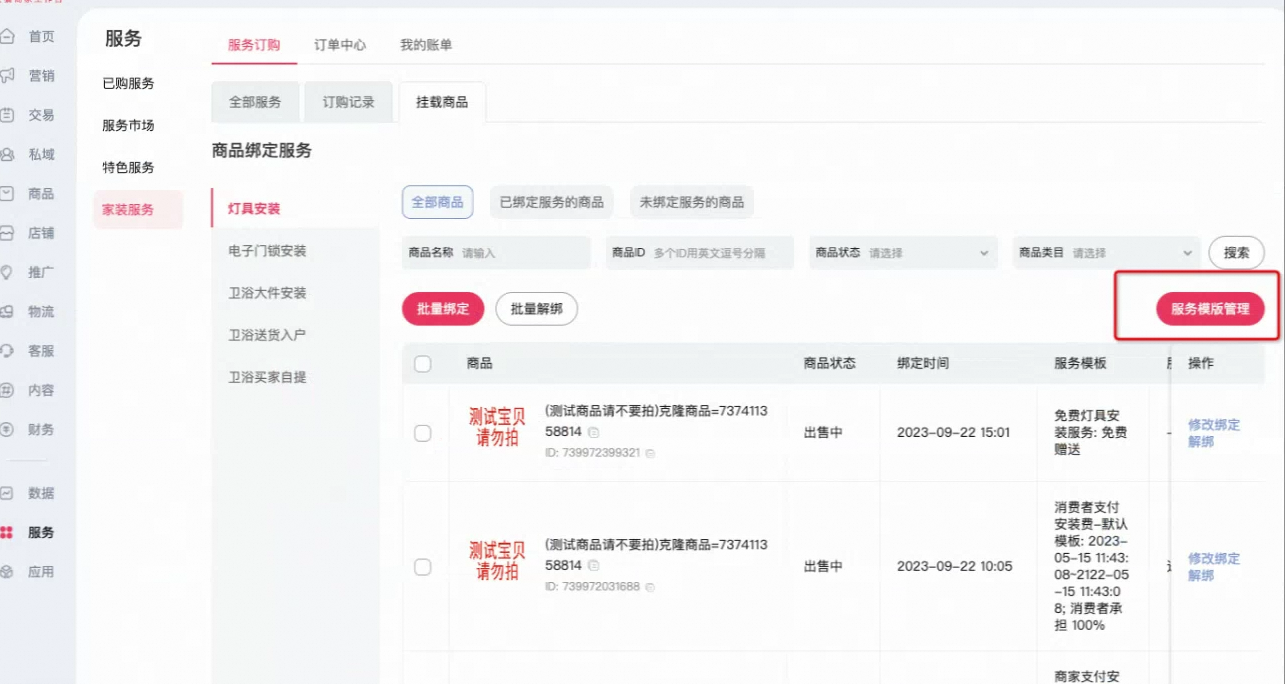
Task: Select 卫浴送货入户 service category
Action: click(267, 335)
